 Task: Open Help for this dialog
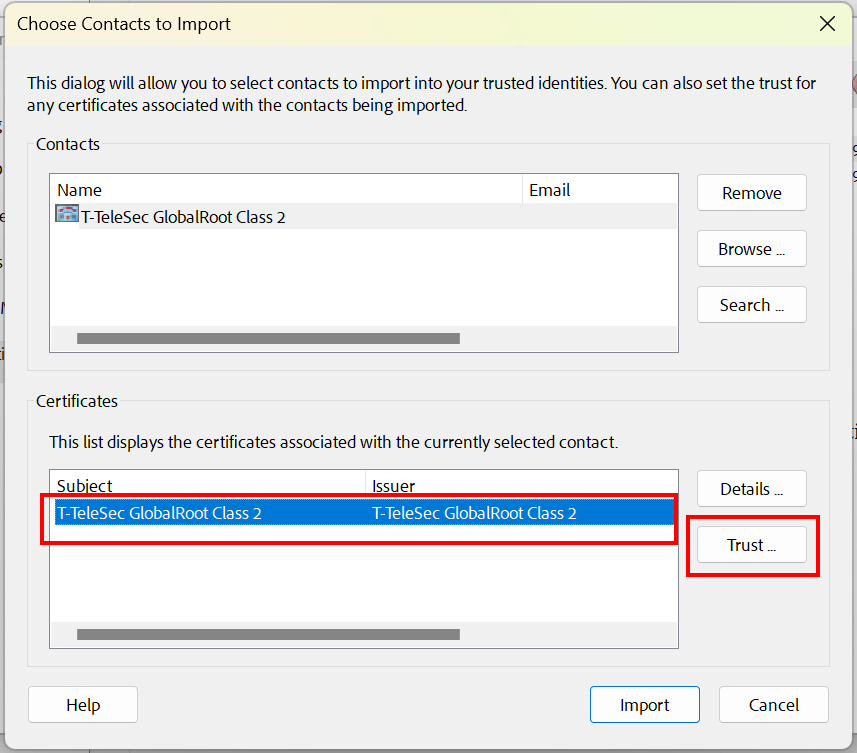tap(82, 704)
